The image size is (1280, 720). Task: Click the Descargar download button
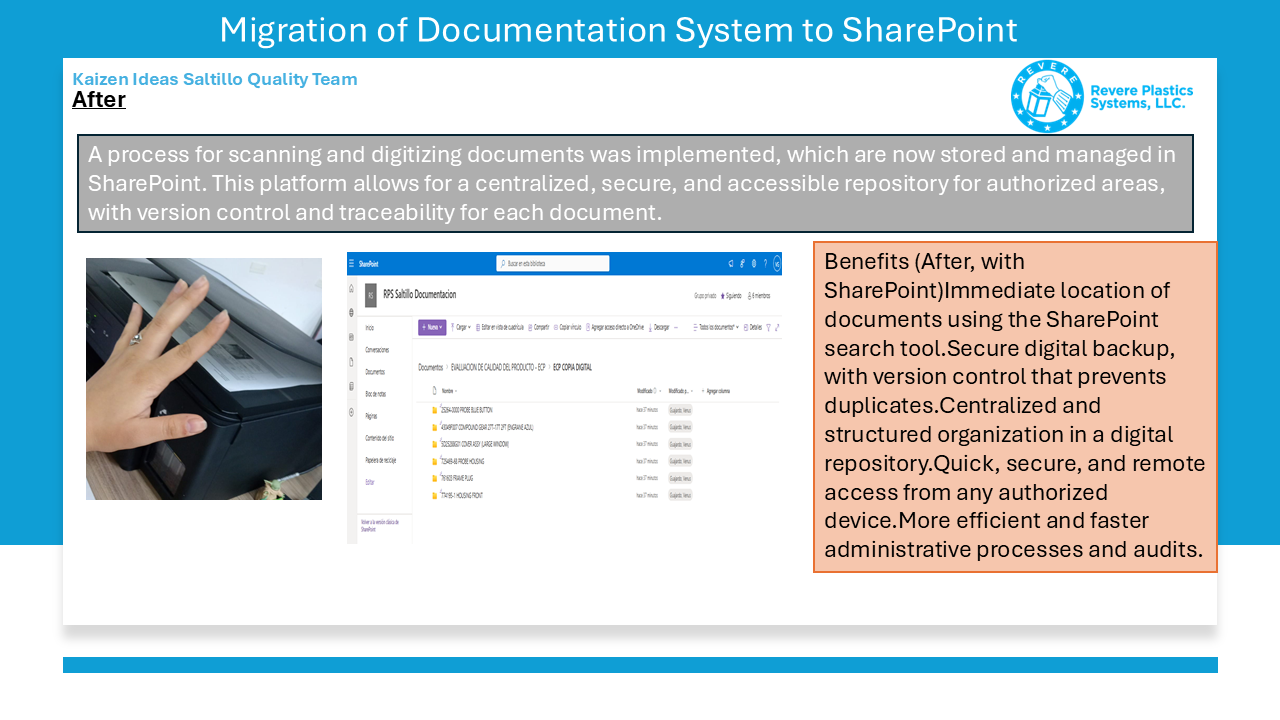659,327
